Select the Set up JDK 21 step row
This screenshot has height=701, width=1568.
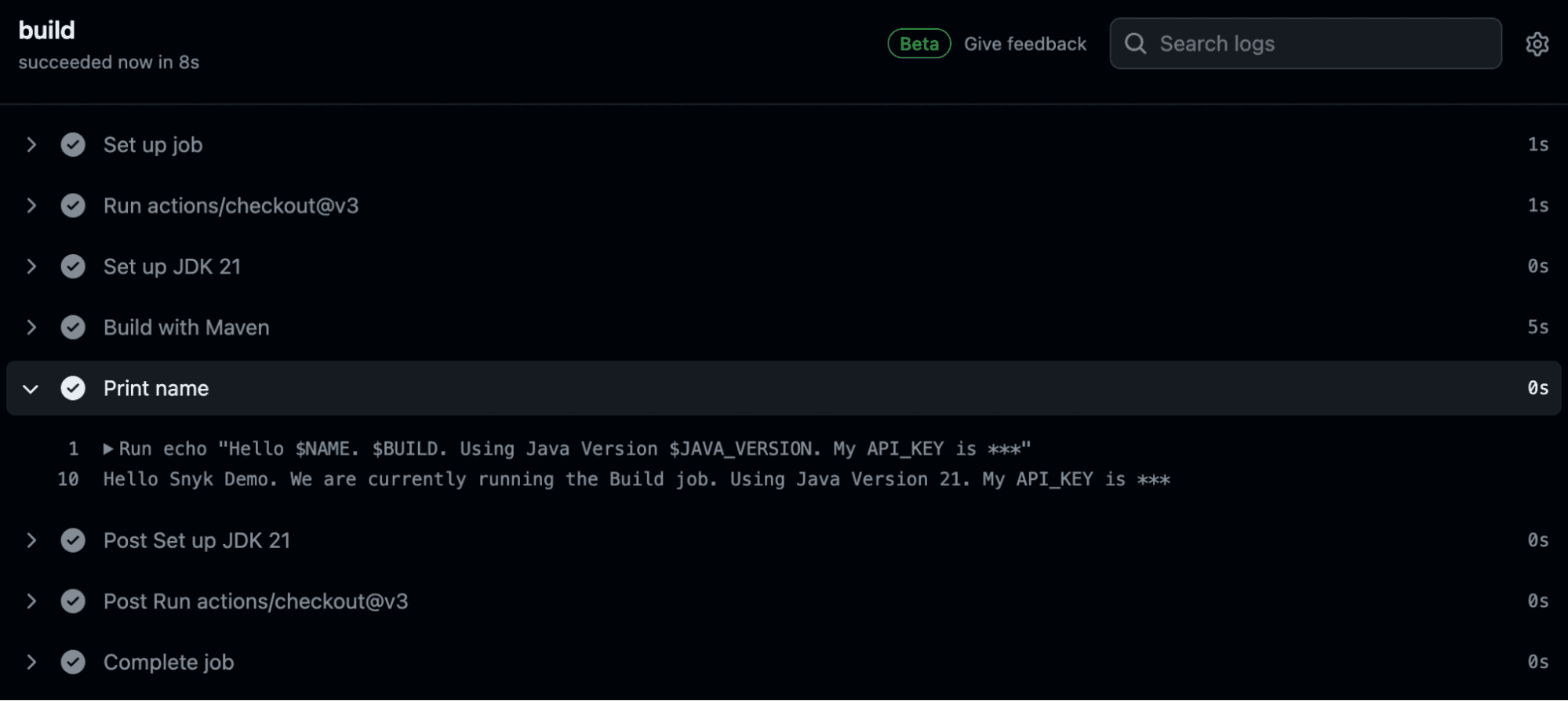(x=784, y=267)
